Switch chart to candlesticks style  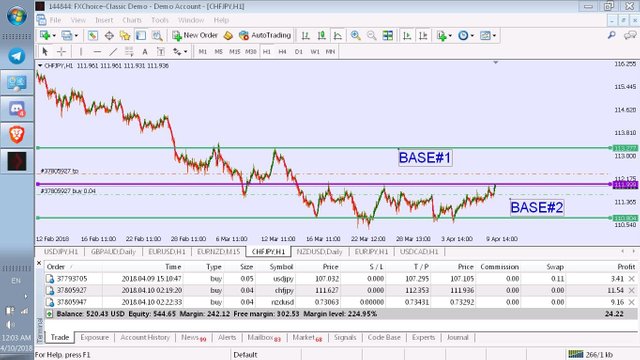322,36
